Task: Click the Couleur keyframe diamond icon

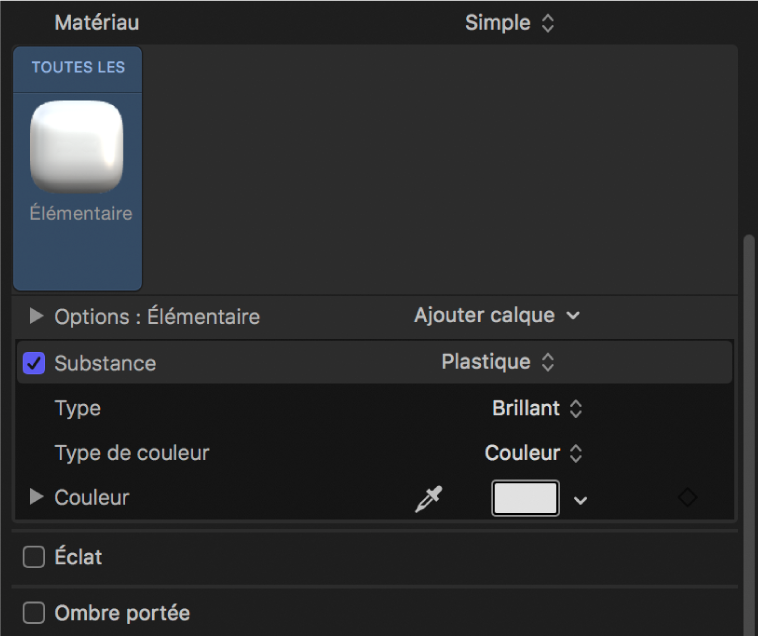Action: pos(687,497)
